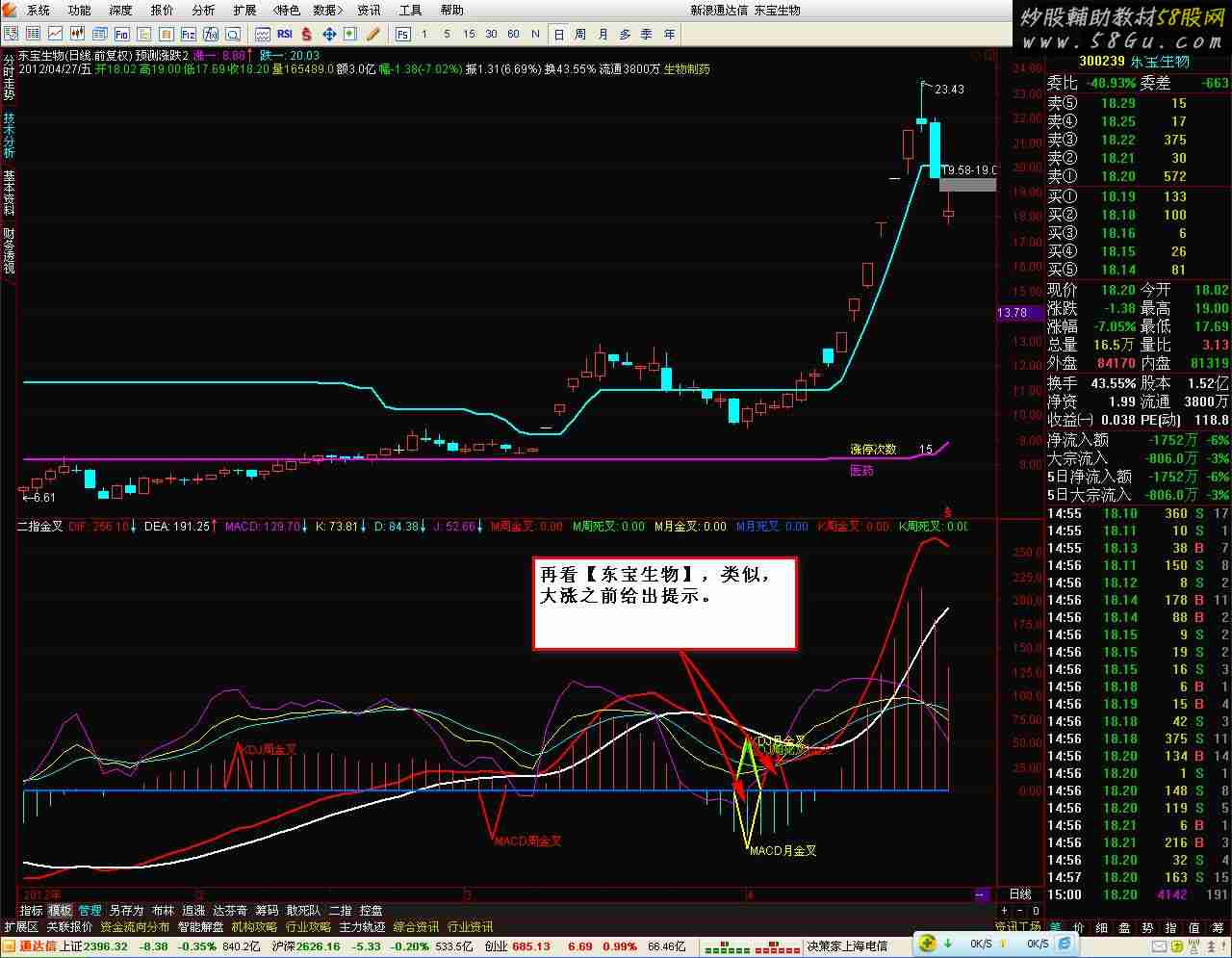Click the application logo in title bar
Image resolution: width=1232 pixels, height=958 pixels.
[x=11, y=10]
